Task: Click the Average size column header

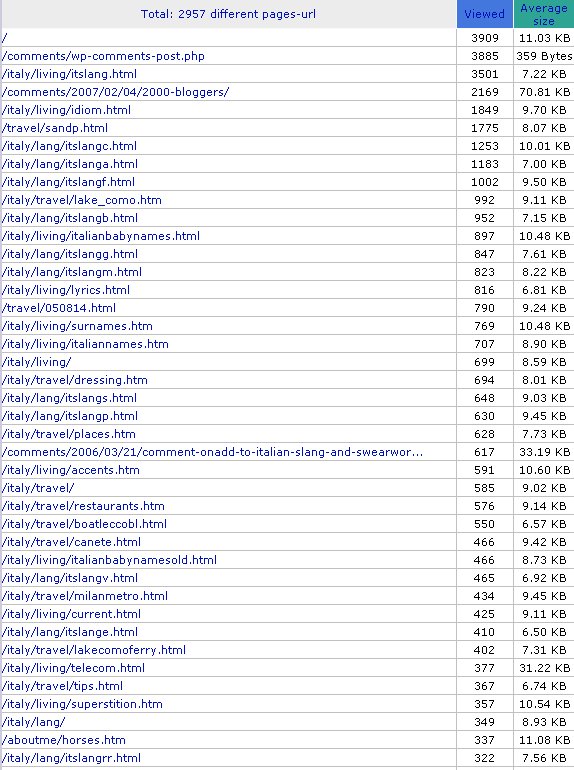Action: point(544,14)
